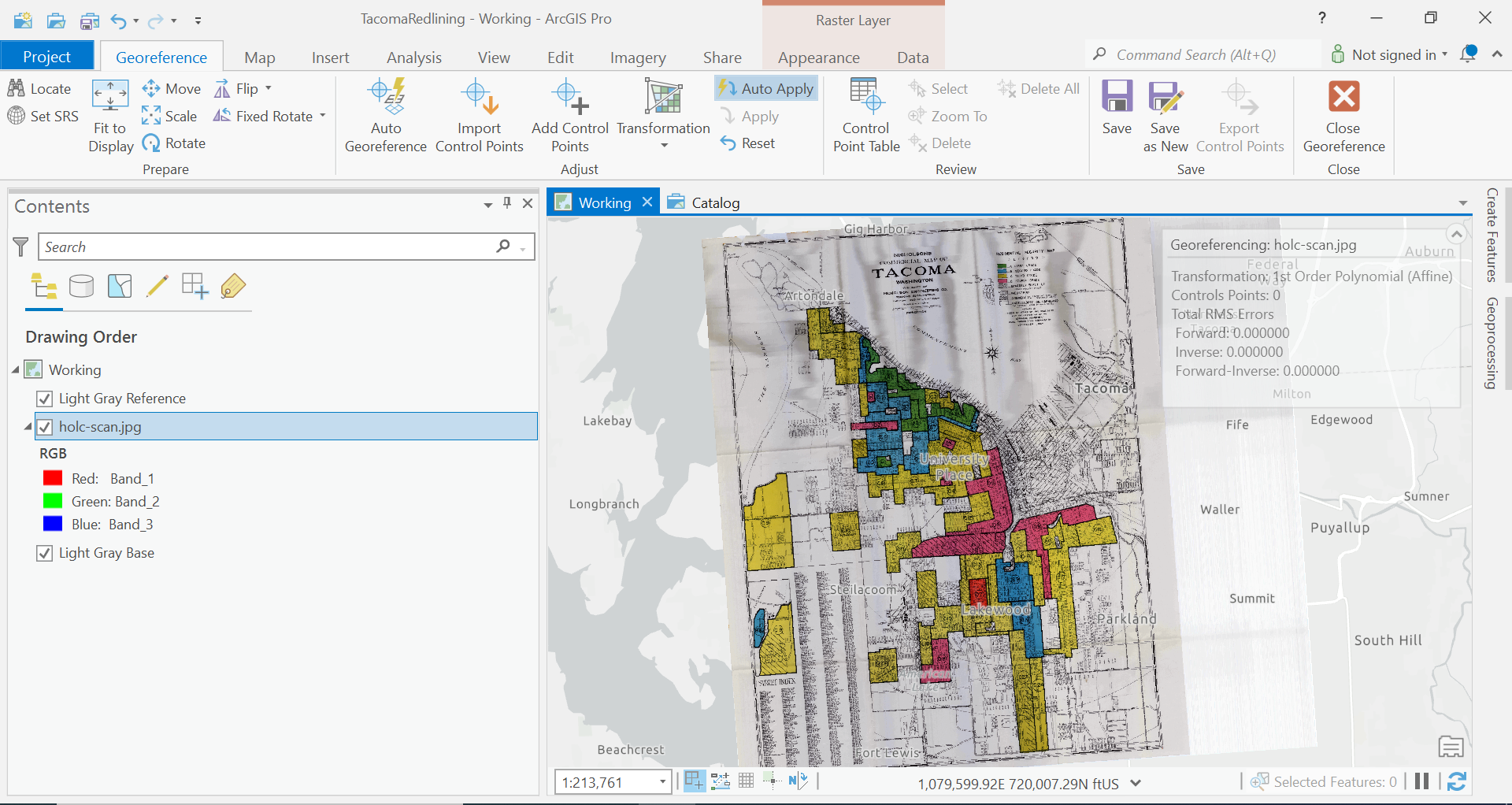Viewport: 1512px width, 805px height.
Task: List By Data Source icon
Action: click(x=81, y=287)
